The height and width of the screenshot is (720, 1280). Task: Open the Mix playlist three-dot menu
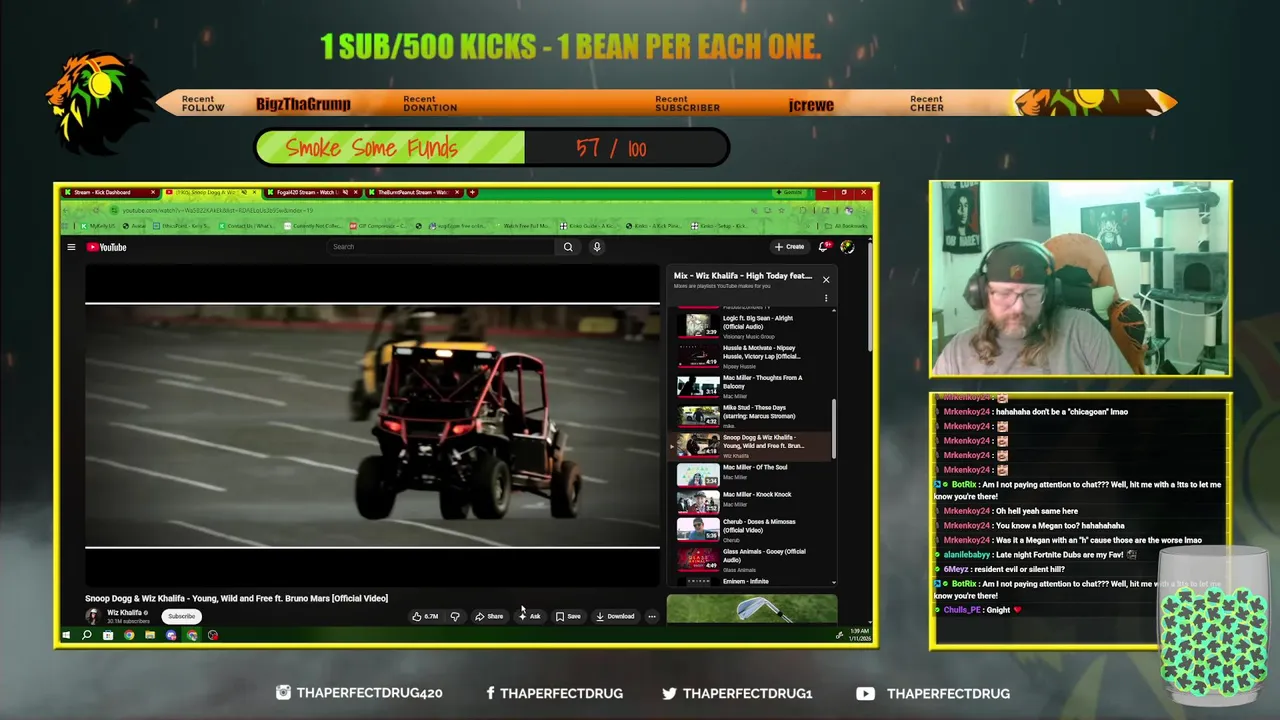(x=826, y=298)
